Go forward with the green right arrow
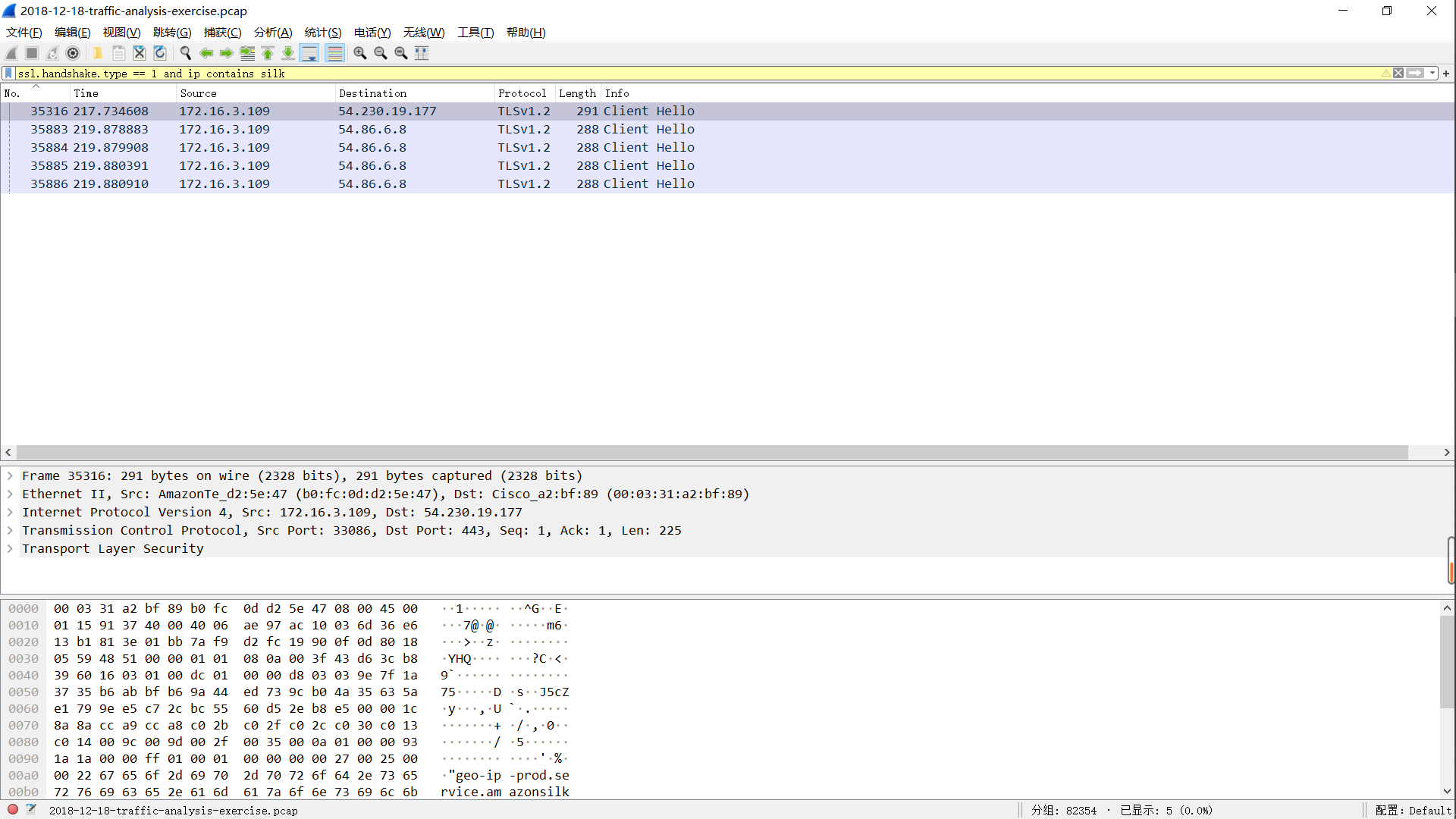Viewport: 1456px width, 819px height. point(226,53)
